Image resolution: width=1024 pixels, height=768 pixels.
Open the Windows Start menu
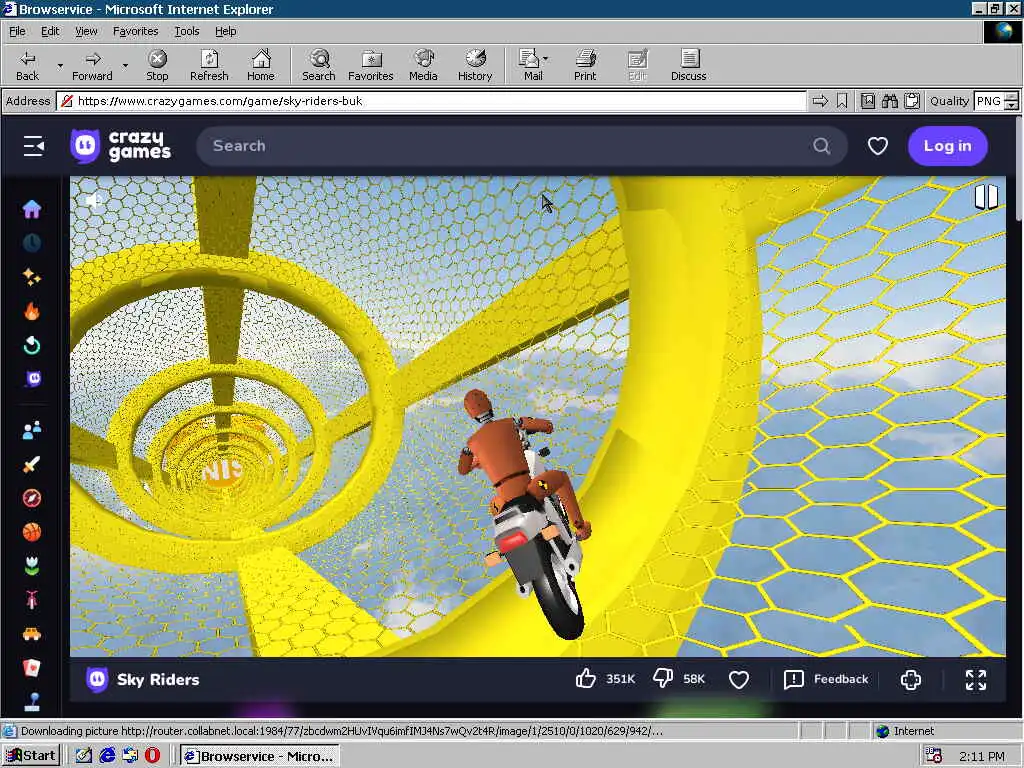(x=31, y=756)
